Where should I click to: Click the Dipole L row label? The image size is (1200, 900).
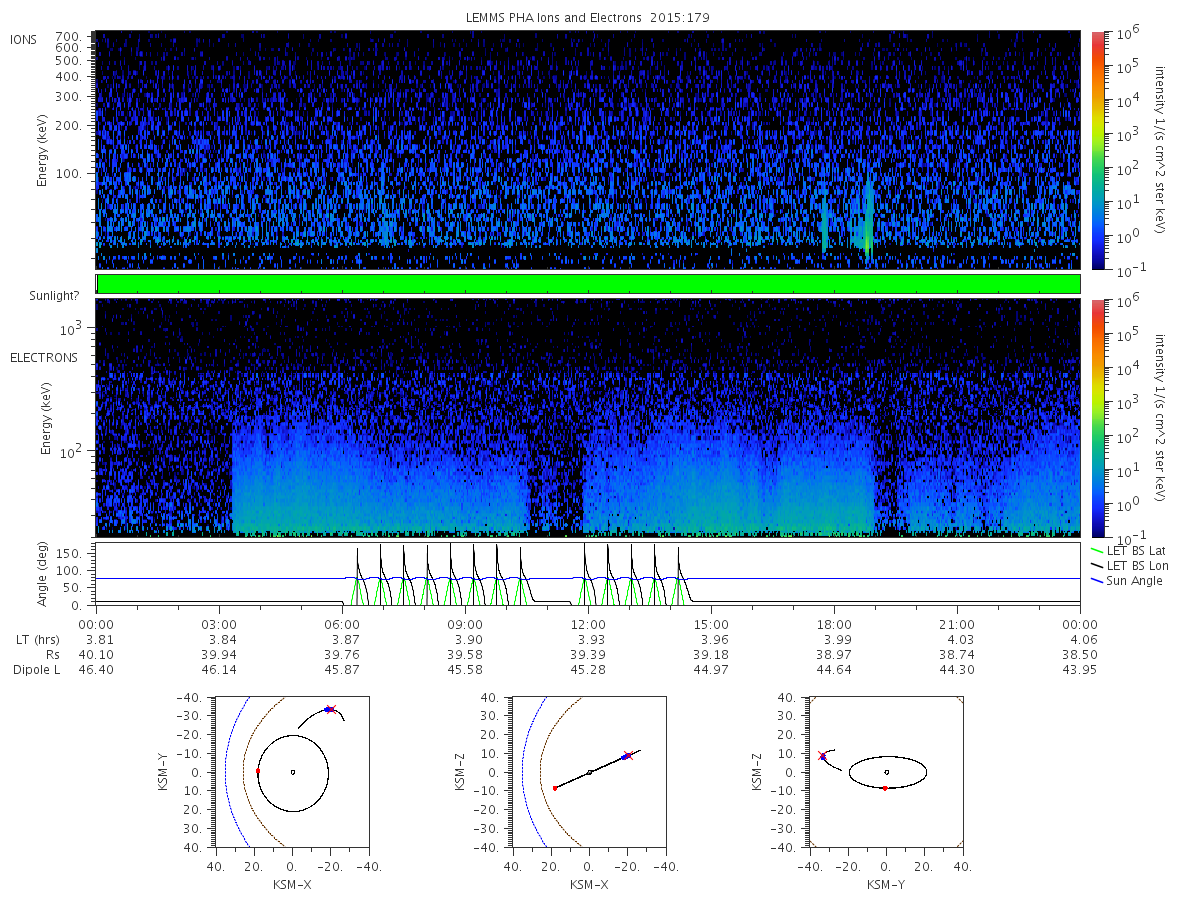coord(37,670)
